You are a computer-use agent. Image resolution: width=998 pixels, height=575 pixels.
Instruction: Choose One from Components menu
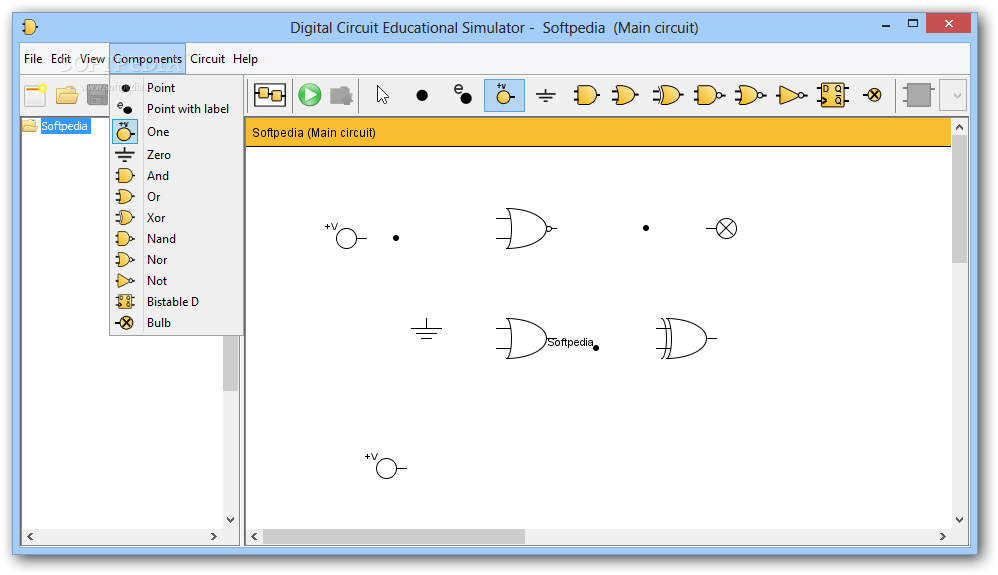pos(177,132)
